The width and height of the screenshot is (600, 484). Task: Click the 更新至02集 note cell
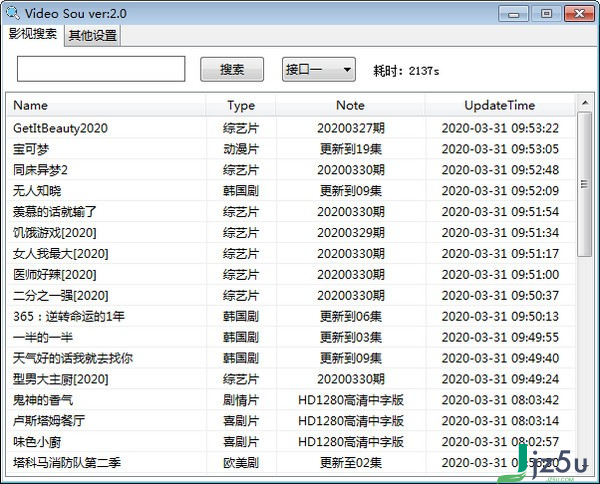(x=351, y=463)
